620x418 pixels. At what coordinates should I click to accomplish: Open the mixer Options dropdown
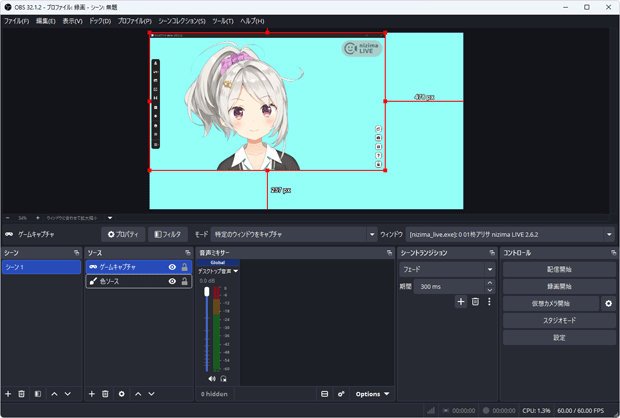(372, 394)
